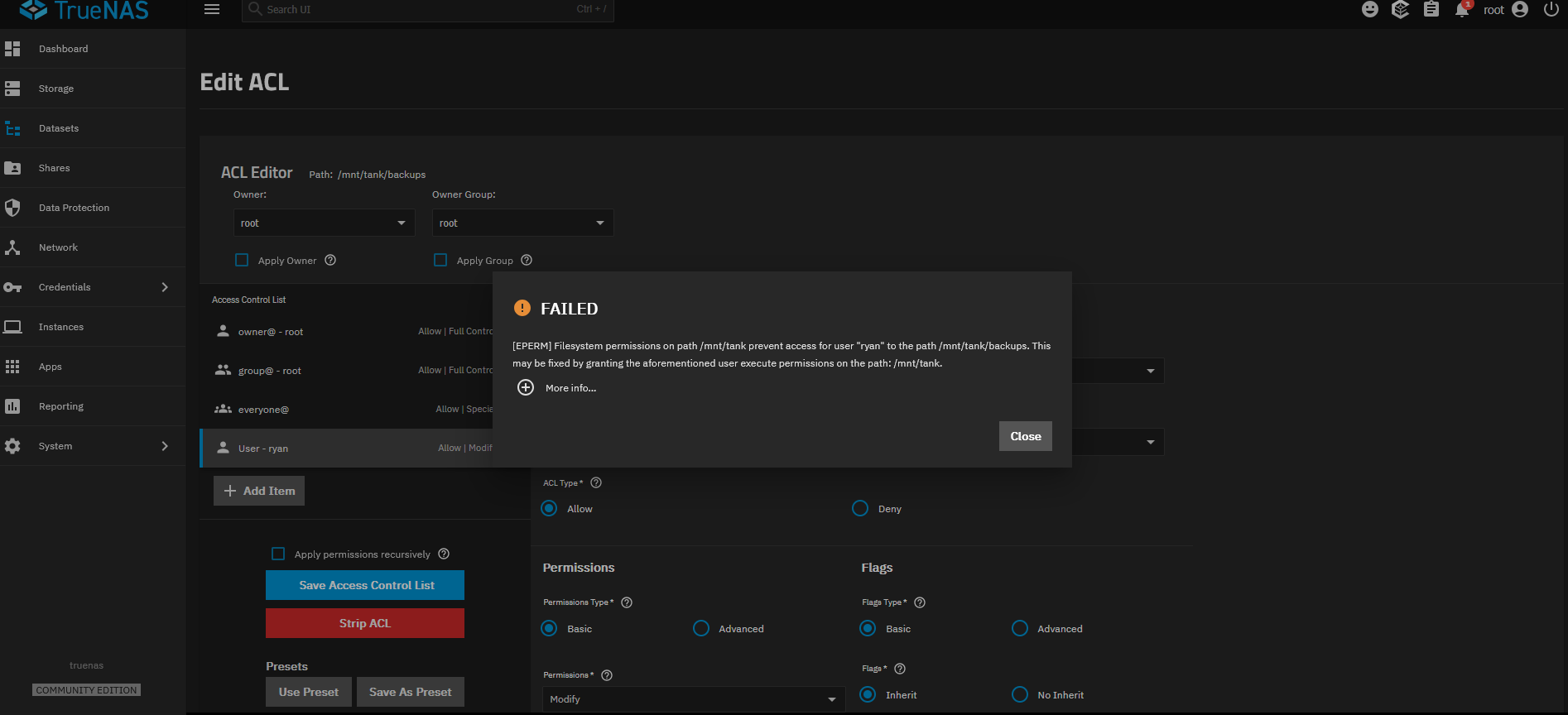The width and height of the screenshot is (1568, 715).
Task: Enable the Apply Owner checkbox
Action: click(x=242, y=260)
